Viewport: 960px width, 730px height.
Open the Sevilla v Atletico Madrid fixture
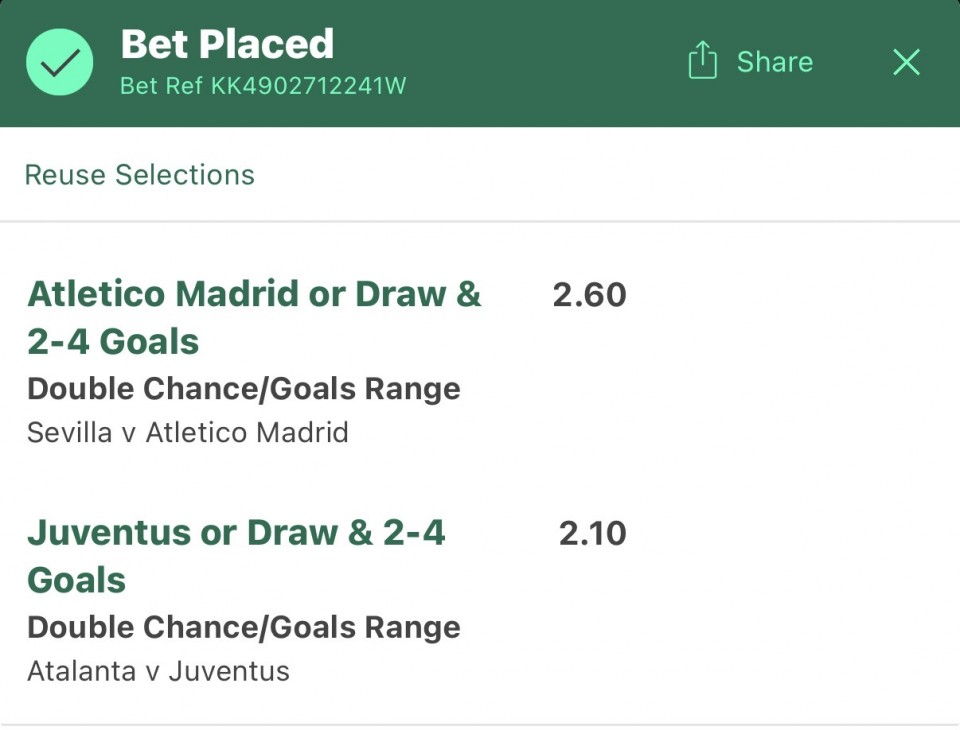[x=187, y=433]
